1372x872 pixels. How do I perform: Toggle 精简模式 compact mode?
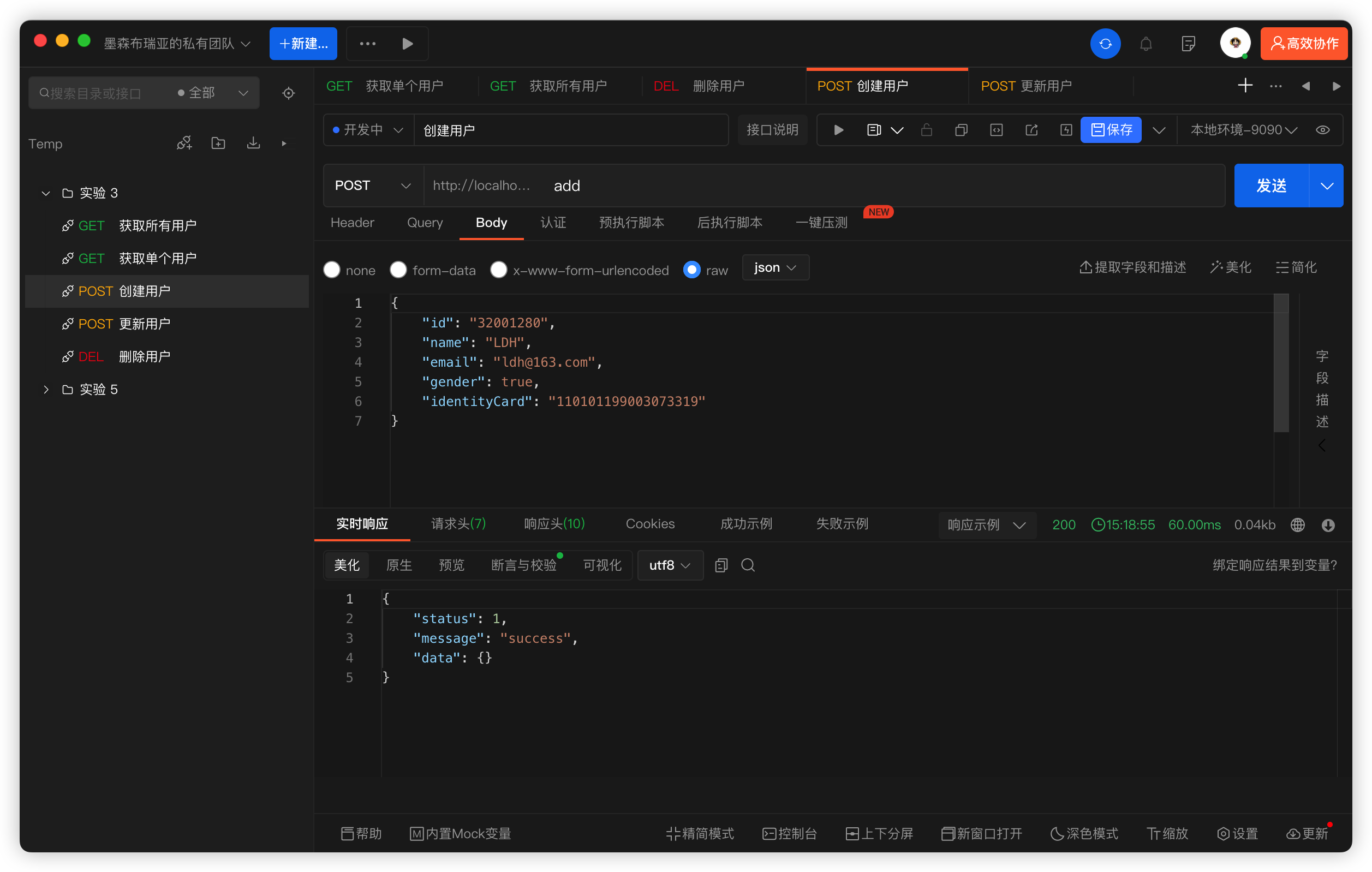coord(700,833)
